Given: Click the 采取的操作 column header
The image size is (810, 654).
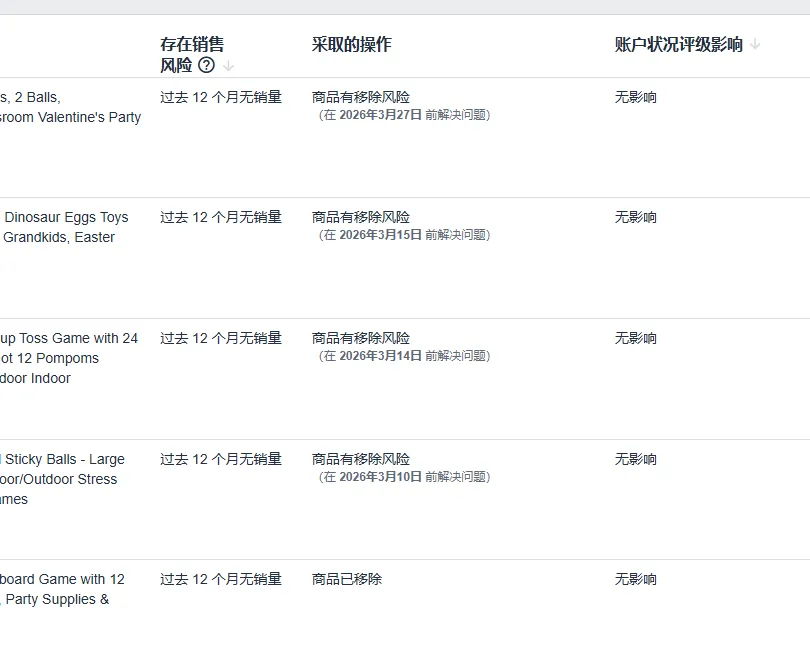Looking at the screenshot, I should pos(351,44).
